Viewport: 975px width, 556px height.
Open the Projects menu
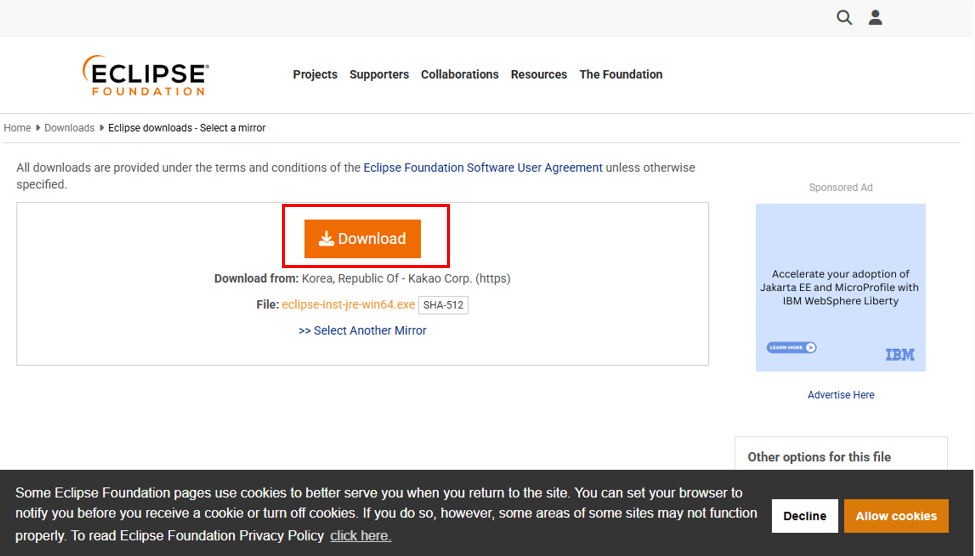315,75
